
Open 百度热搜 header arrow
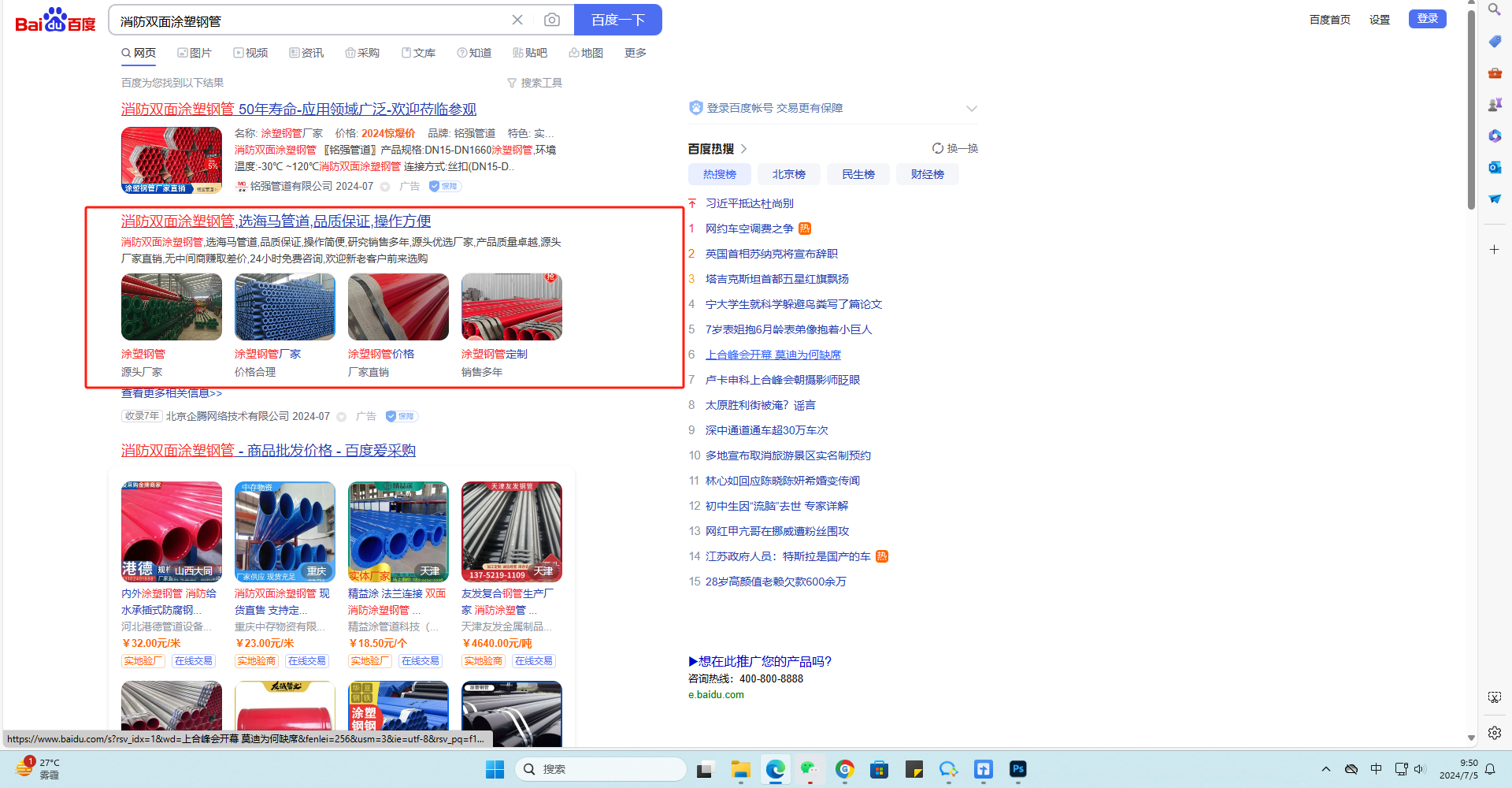coord(744,149)
